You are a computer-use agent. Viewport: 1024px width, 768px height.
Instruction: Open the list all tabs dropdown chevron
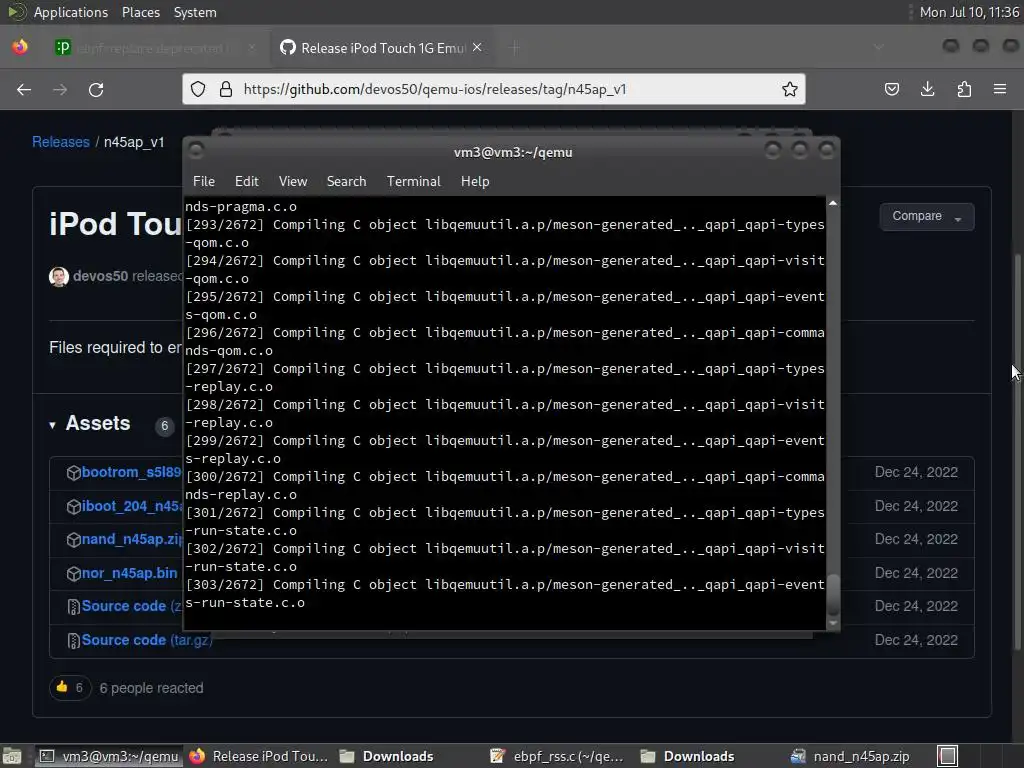pyautogui.click(x=878, y=47)
